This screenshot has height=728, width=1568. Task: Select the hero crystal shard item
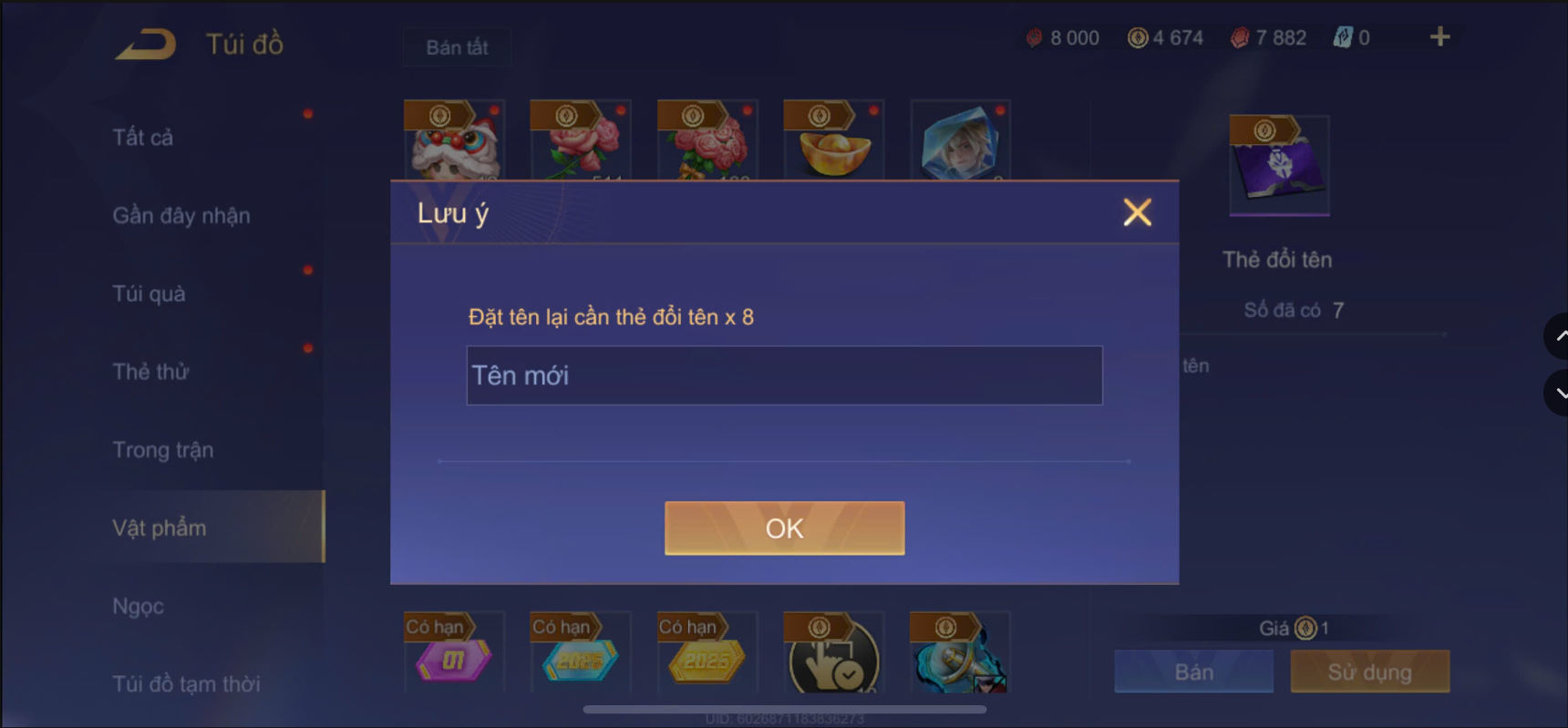(x=961, y=139)
